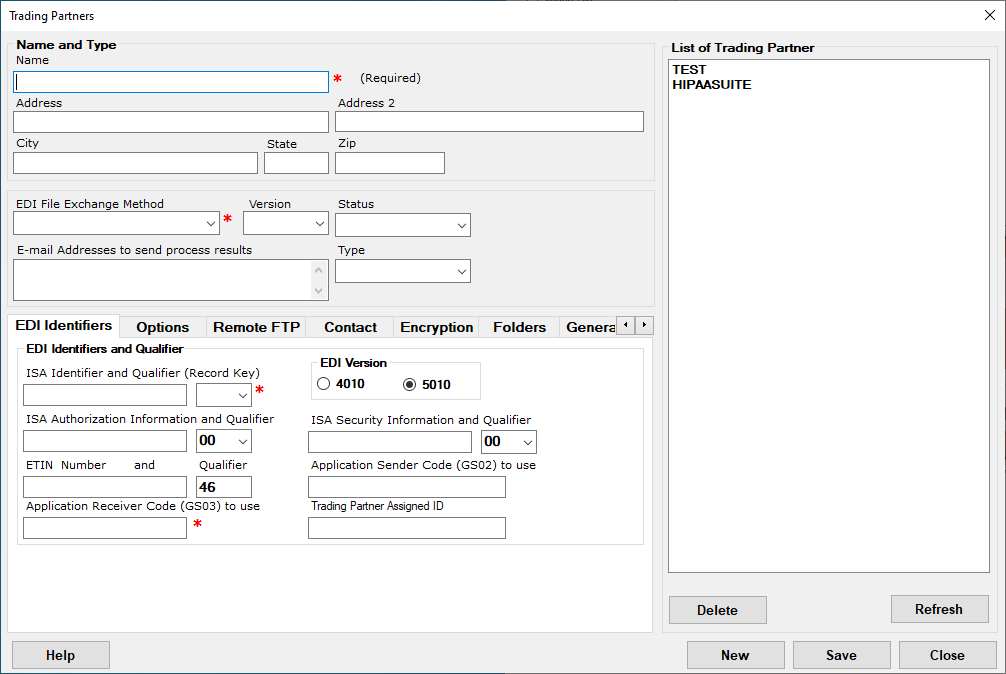This screenshot has height=674, width=1006.
Task: Switch to the Folders tab
Action: [519, 327]
